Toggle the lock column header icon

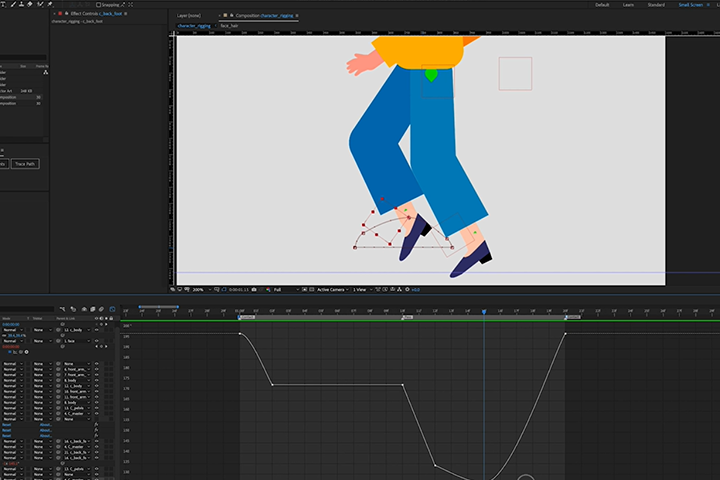111,318
